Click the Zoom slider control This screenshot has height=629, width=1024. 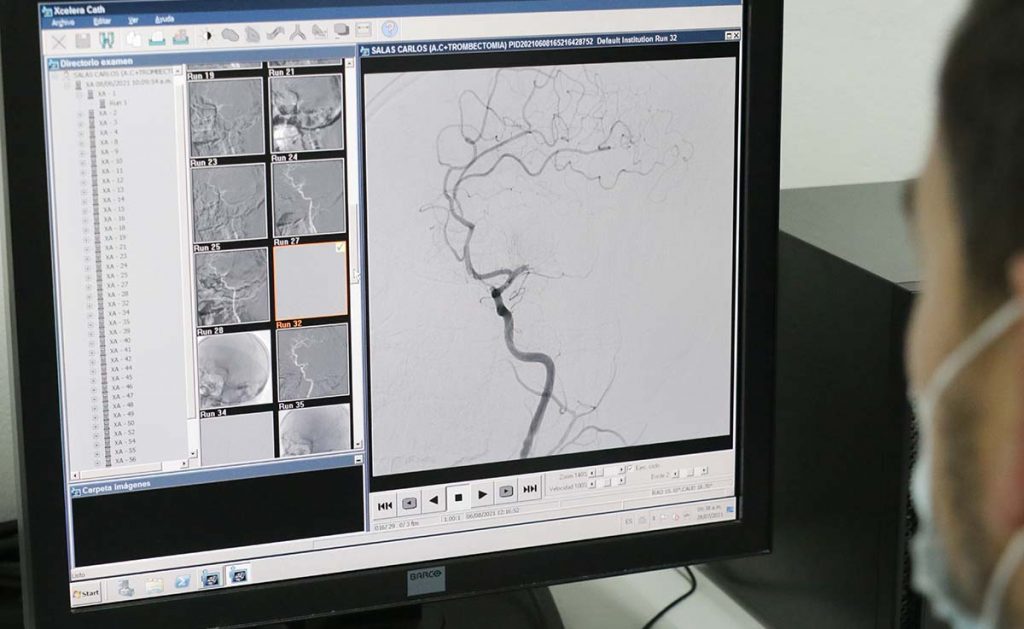(607, 471)
